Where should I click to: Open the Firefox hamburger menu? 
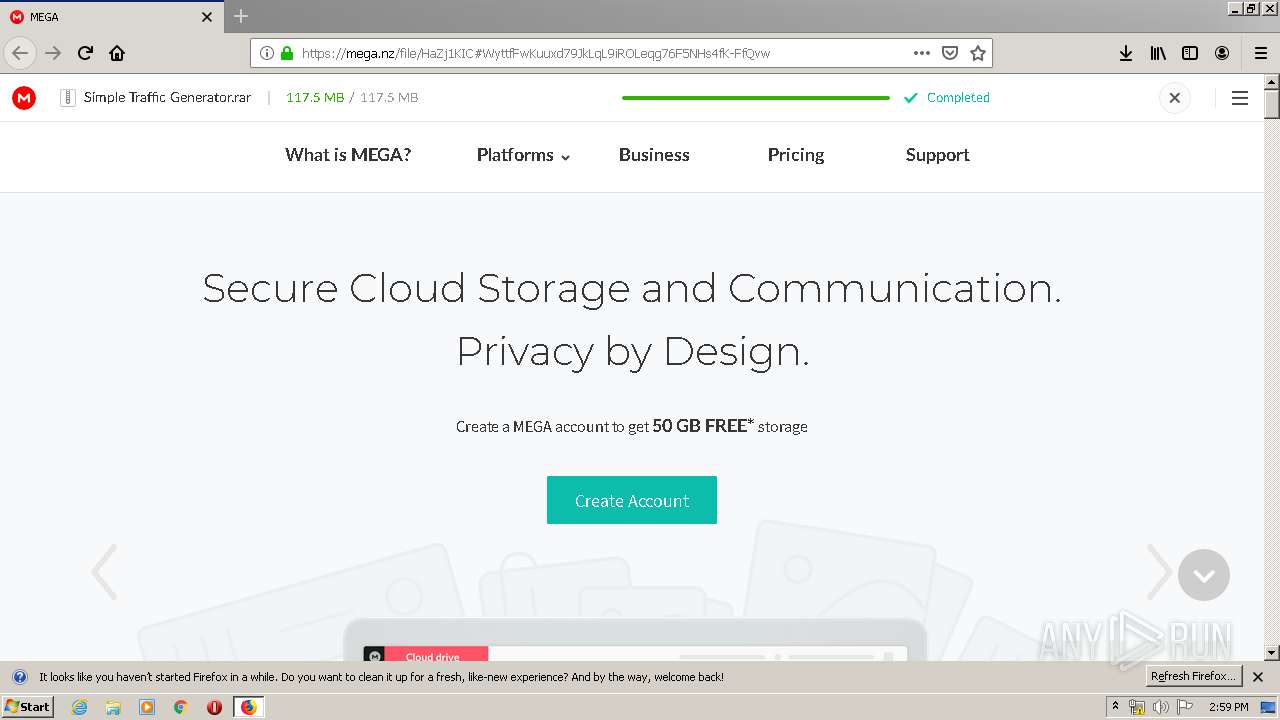tap(1261, 53)
